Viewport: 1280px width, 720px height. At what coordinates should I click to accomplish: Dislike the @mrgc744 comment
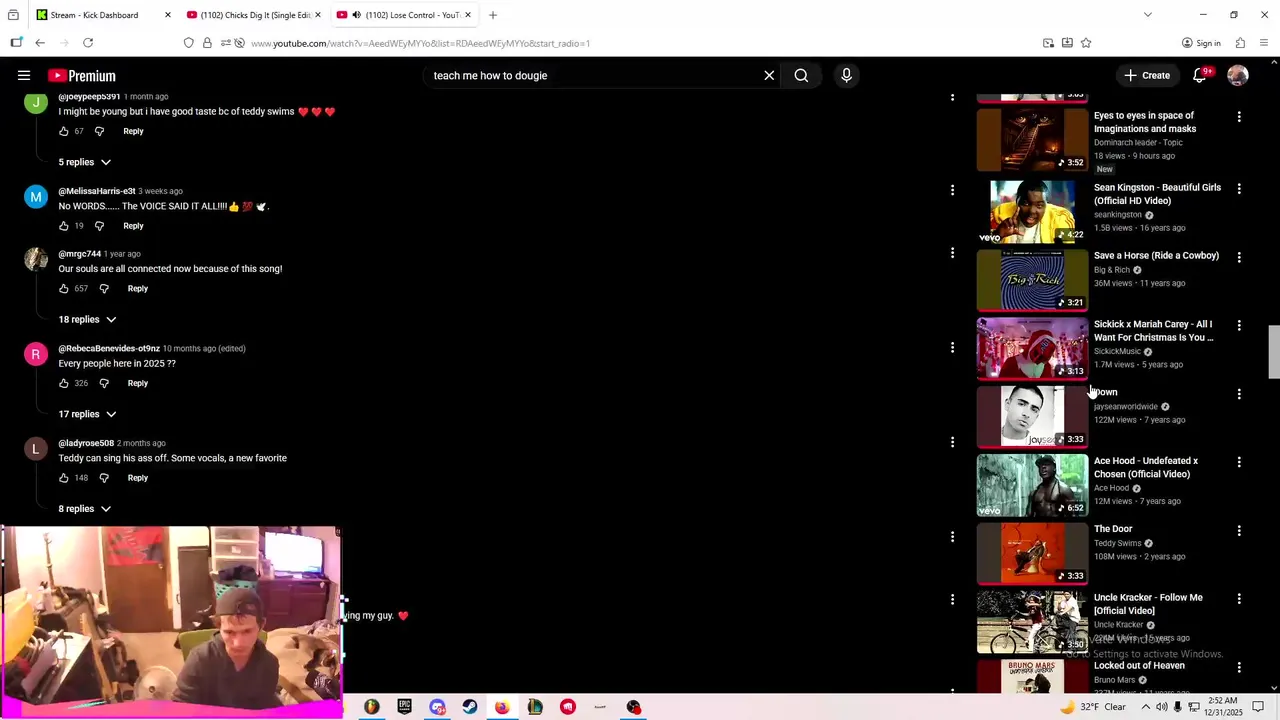click(104, 289)
